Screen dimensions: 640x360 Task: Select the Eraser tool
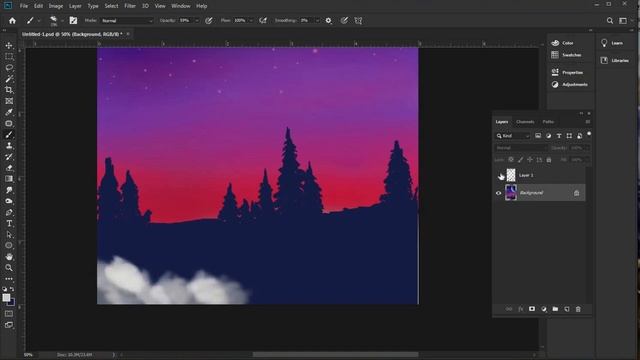point(9,168)
